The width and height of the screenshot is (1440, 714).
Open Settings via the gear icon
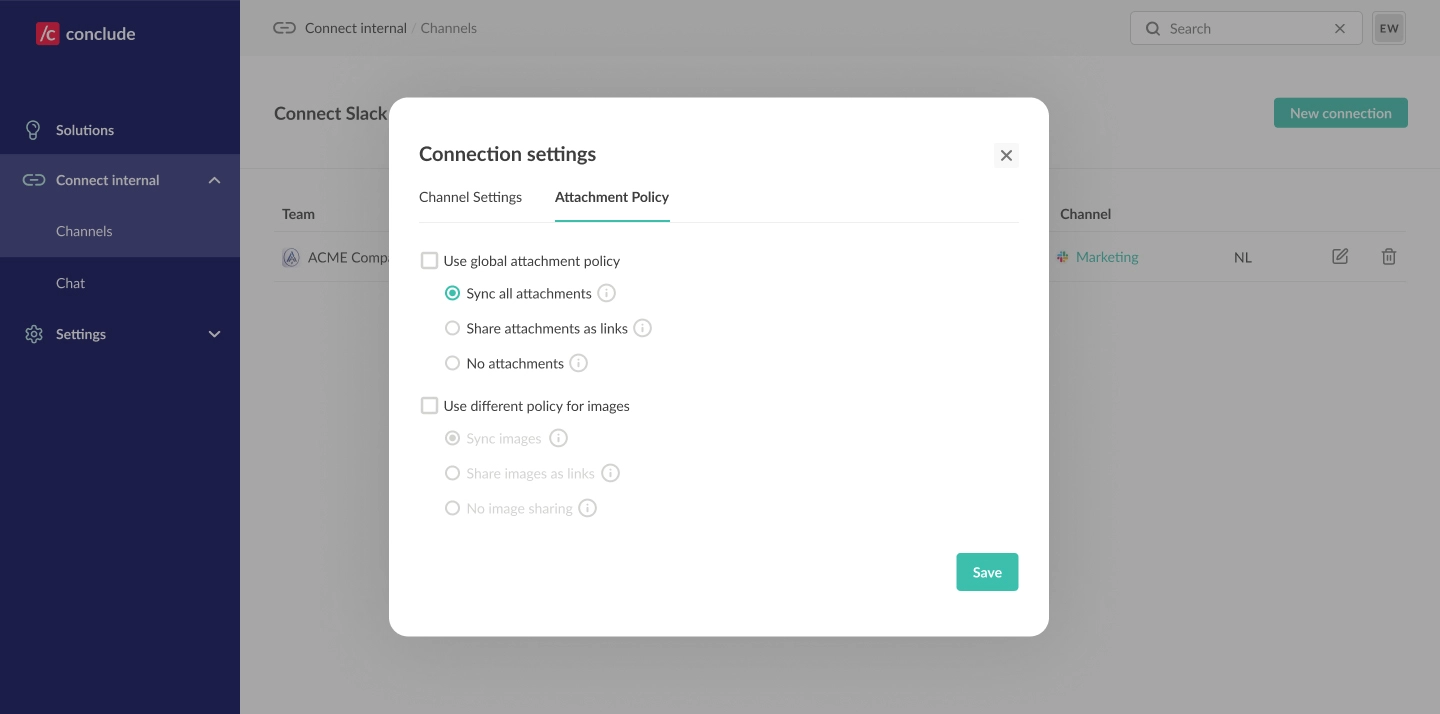tap(33, 334)
